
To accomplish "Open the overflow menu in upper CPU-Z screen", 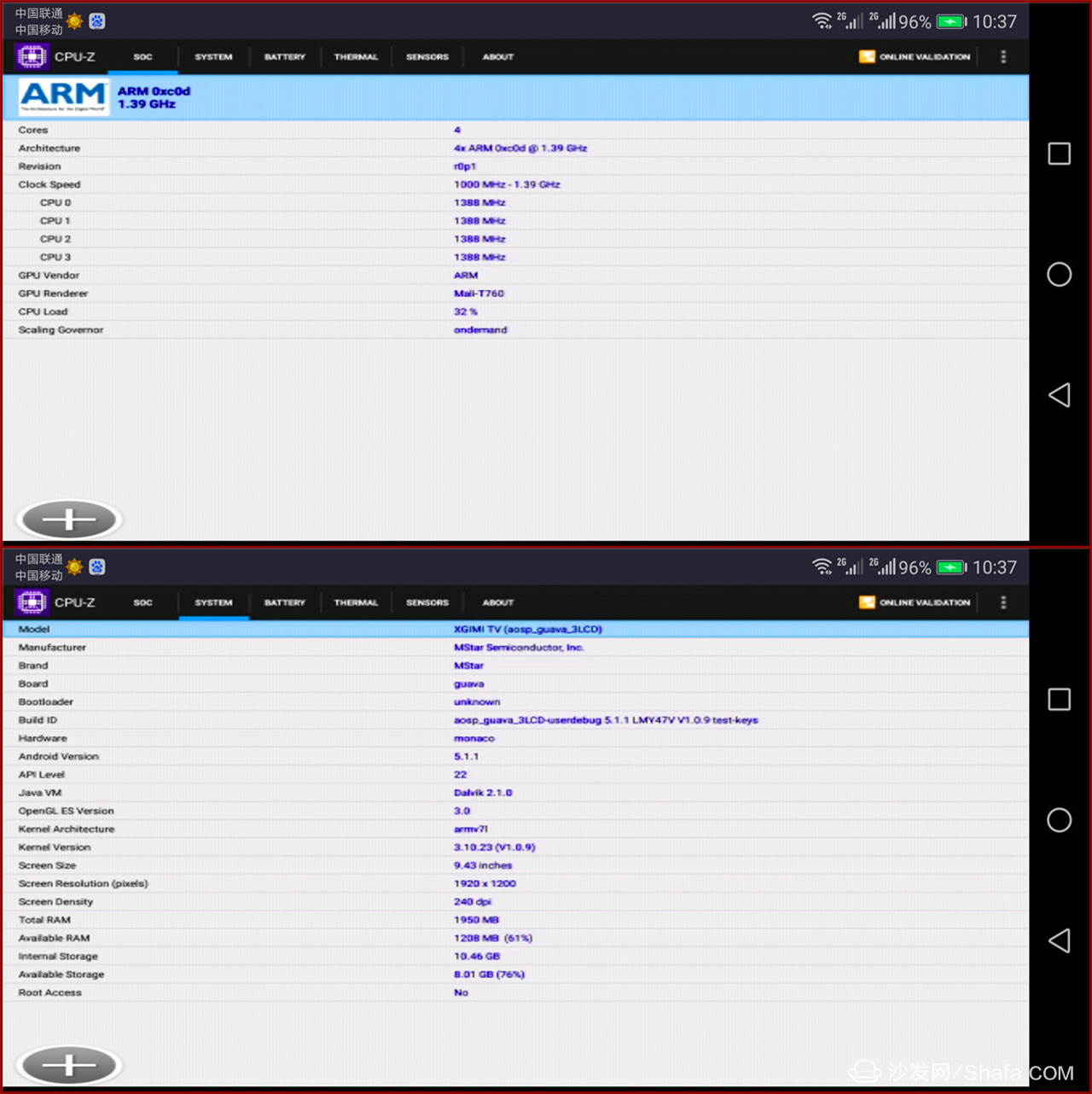I will click(x=1003, y=57).
